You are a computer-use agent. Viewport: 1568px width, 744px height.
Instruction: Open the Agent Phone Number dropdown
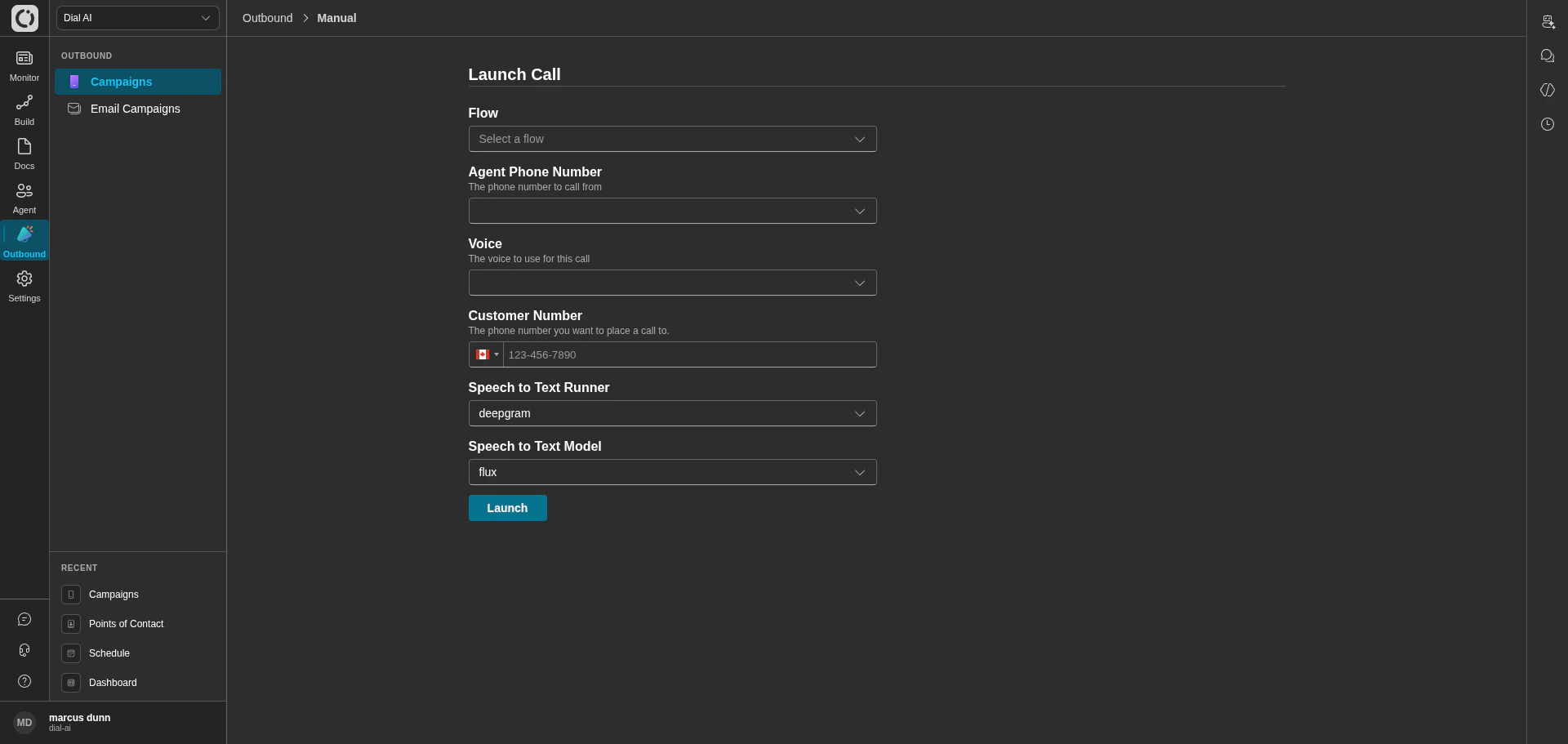point(672,211)
